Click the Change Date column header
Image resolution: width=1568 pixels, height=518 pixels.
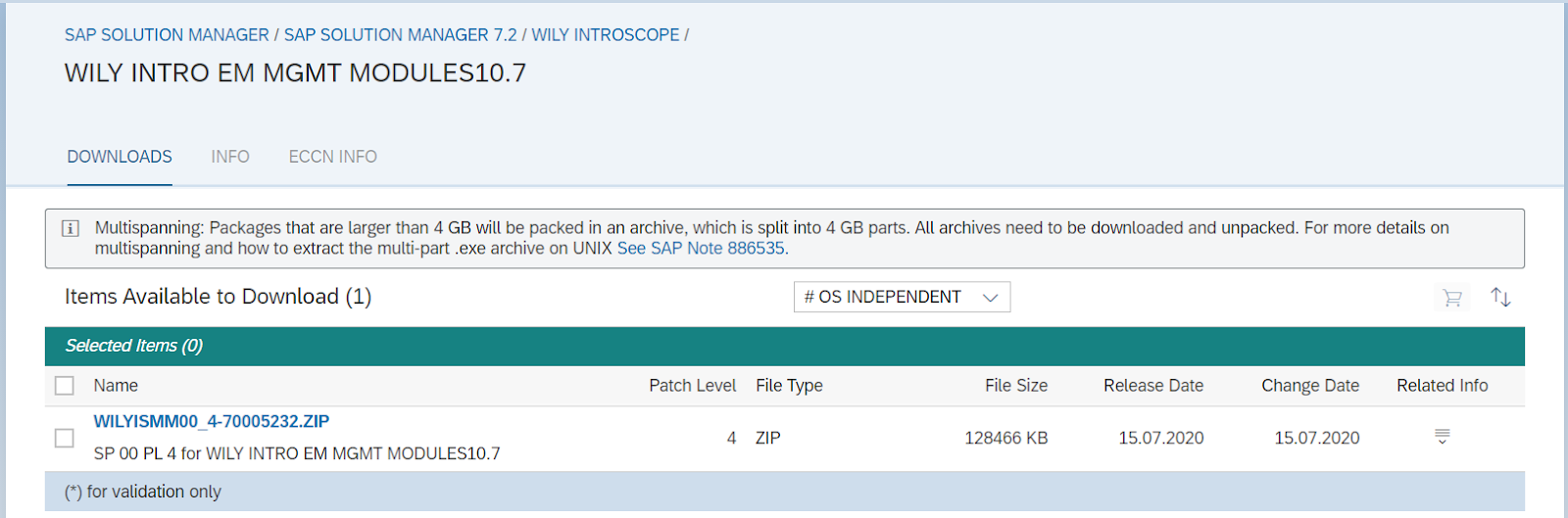1310,386
